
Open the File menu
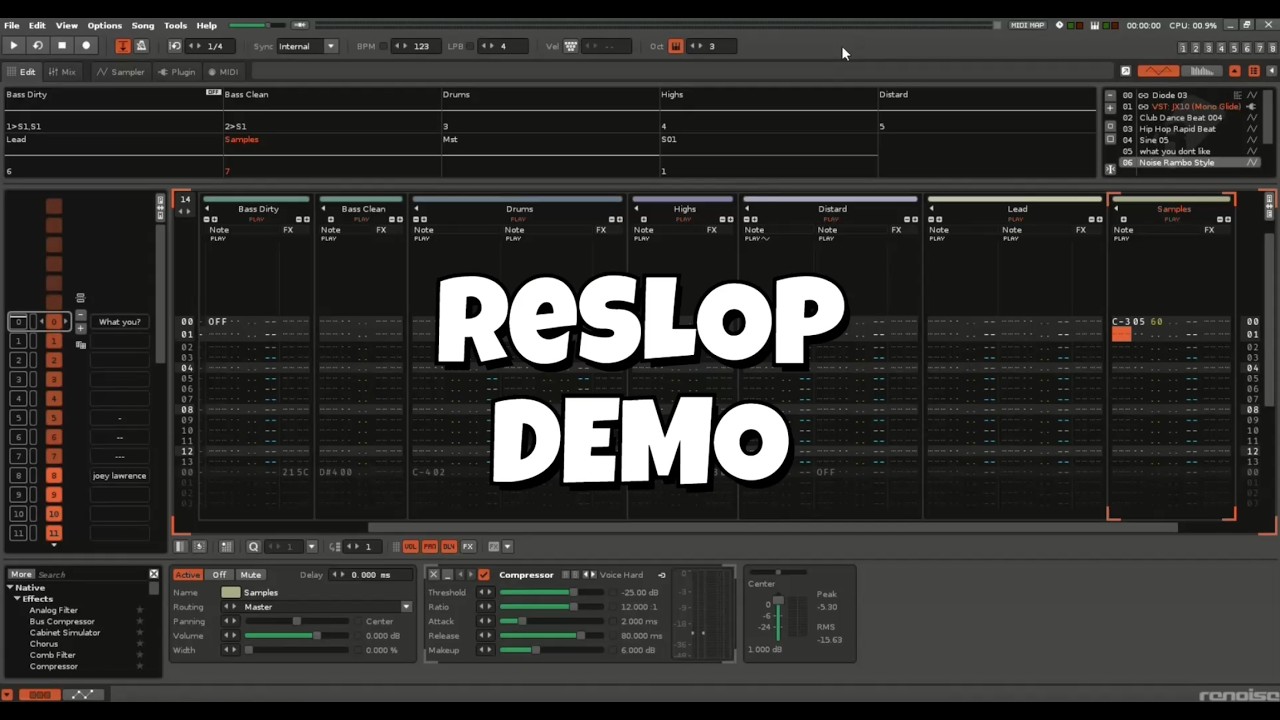(x=12, y=25)
